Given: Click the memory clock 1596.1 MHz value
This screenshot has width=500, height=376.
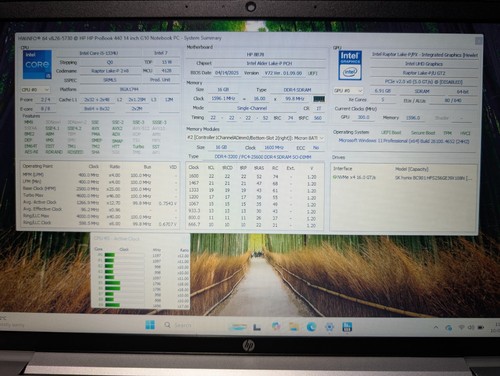Looking at the screenshot, I should [223, 99].
